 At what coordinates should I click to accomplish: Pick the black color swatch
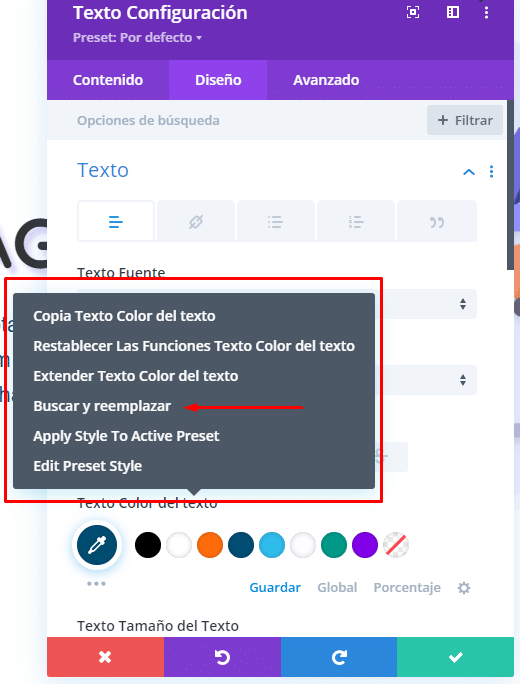148,545
